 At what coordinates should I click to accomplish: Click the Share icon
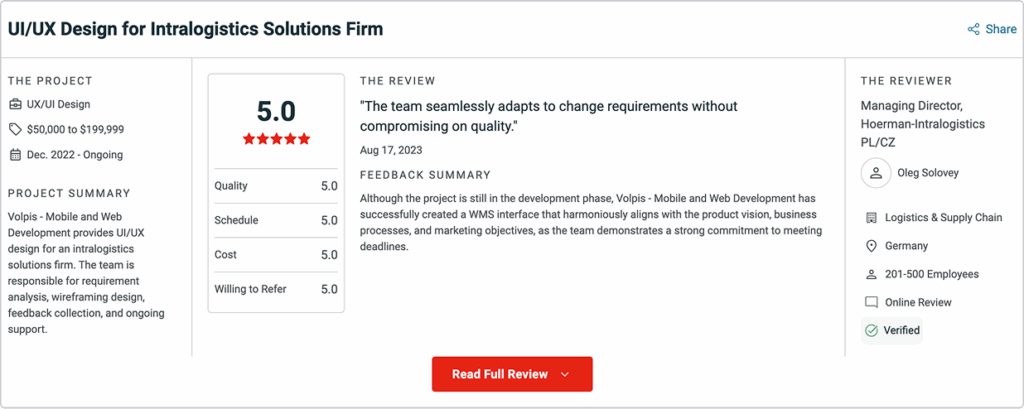(973, 29)
